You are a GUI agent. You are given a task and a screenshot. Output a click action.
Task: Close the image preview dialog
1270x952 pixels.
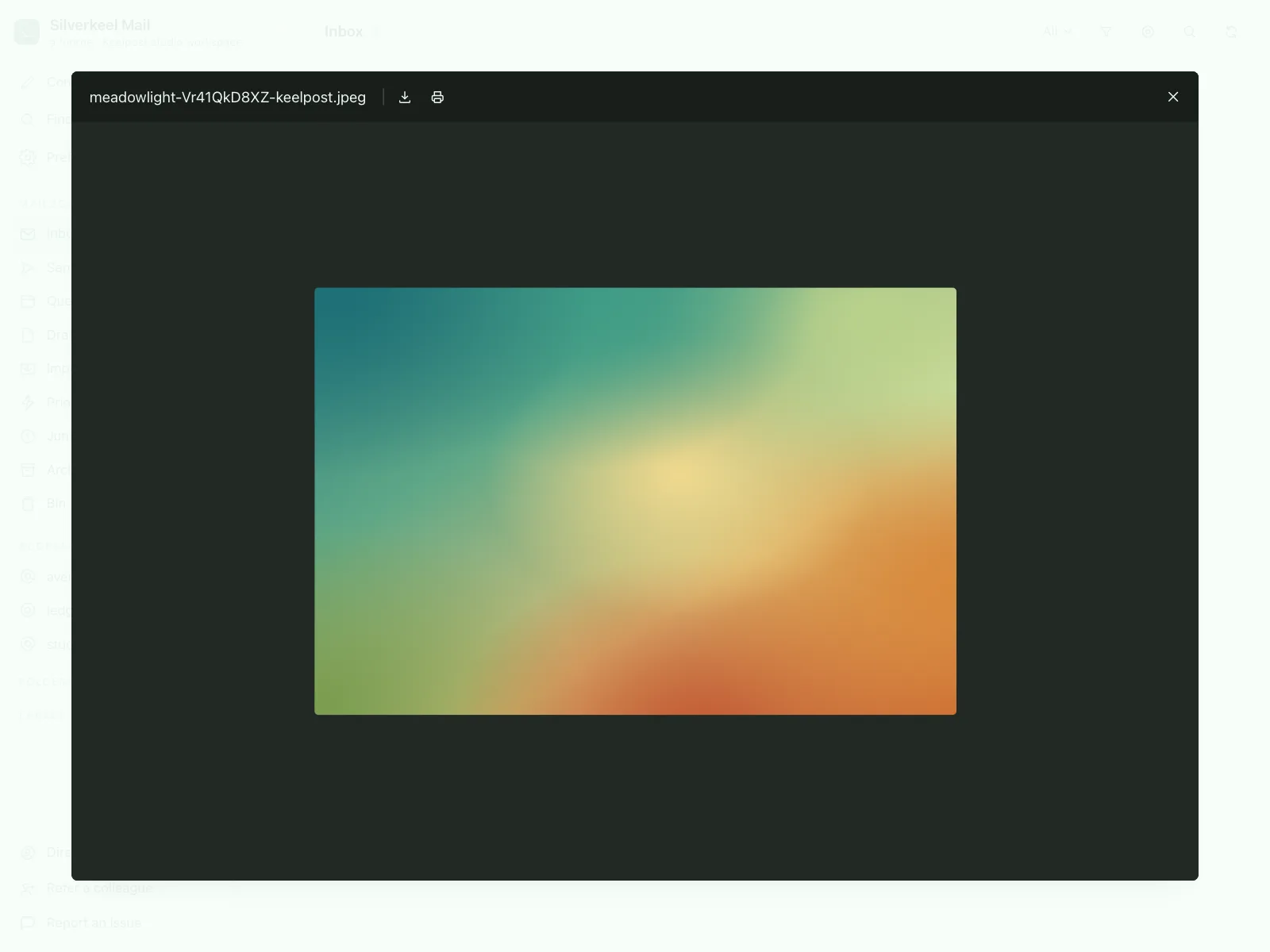pos(1173,97)
